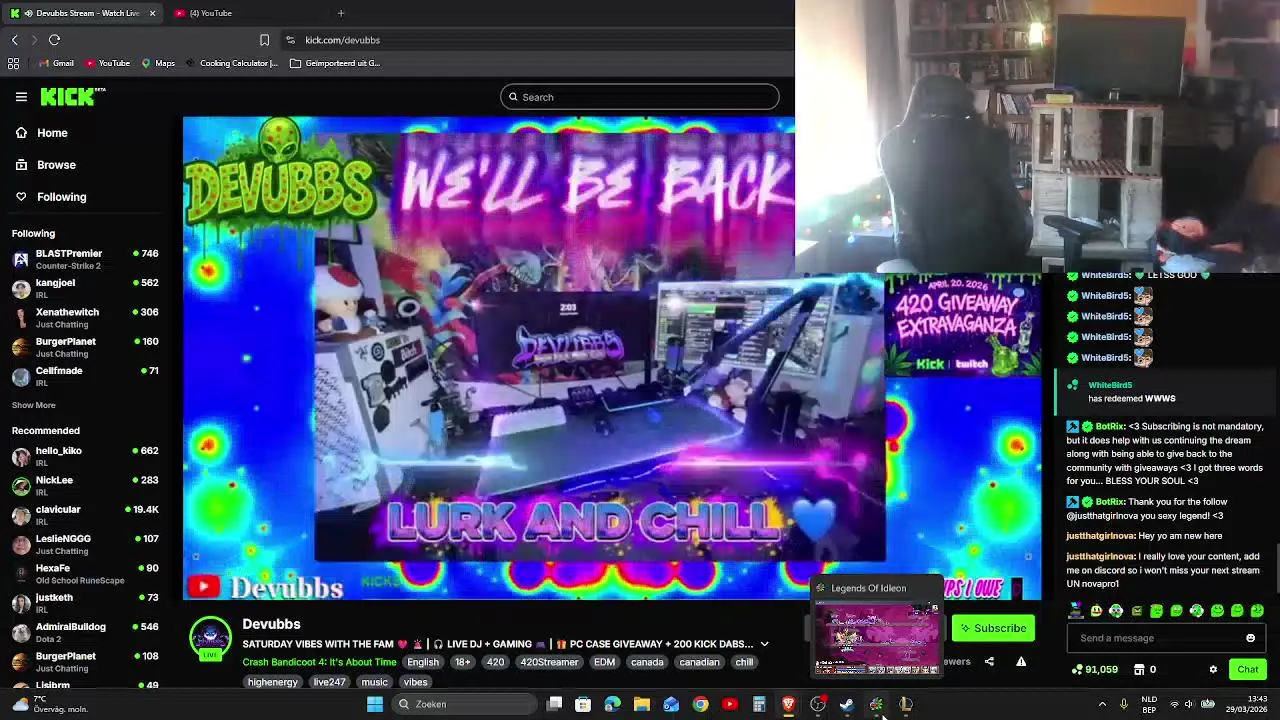The height and width of the screenshot is (720, 1280).
Task: Click taskbar Zoeken search box
Action: (465, 704)
